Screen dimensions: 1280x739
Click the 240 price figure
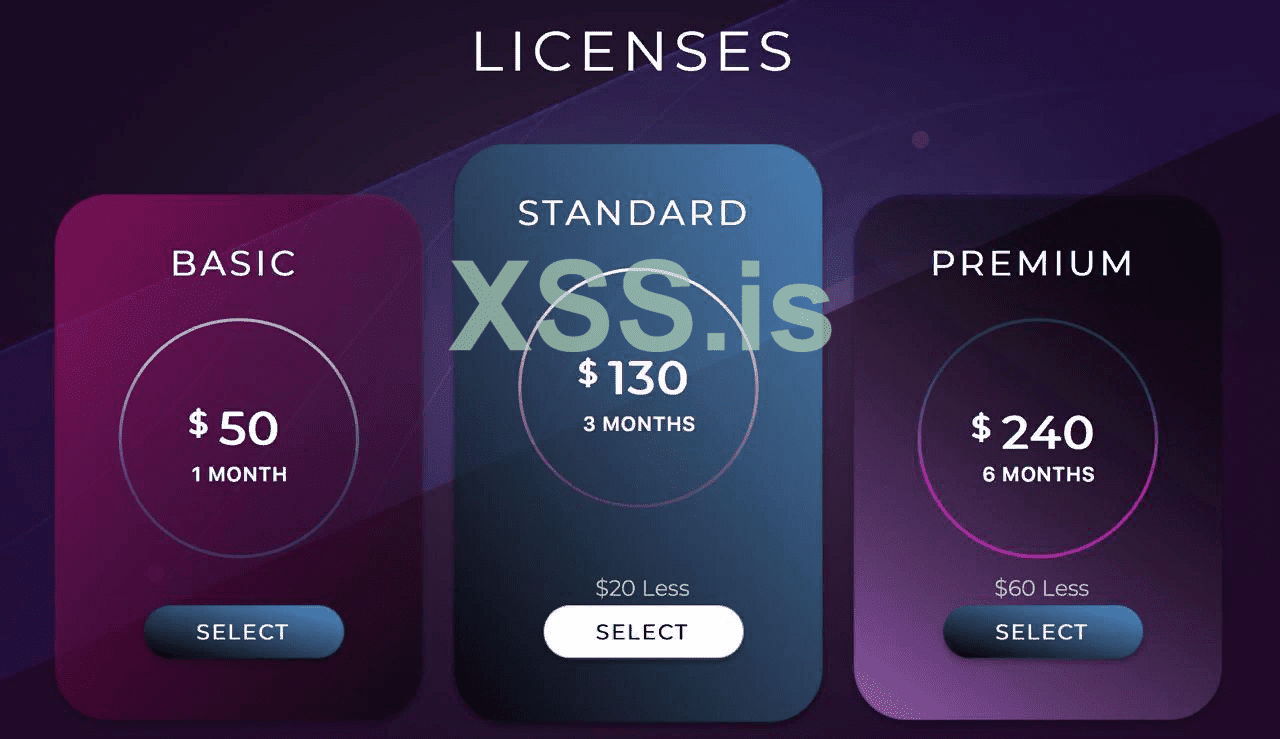coord(1047,433)
